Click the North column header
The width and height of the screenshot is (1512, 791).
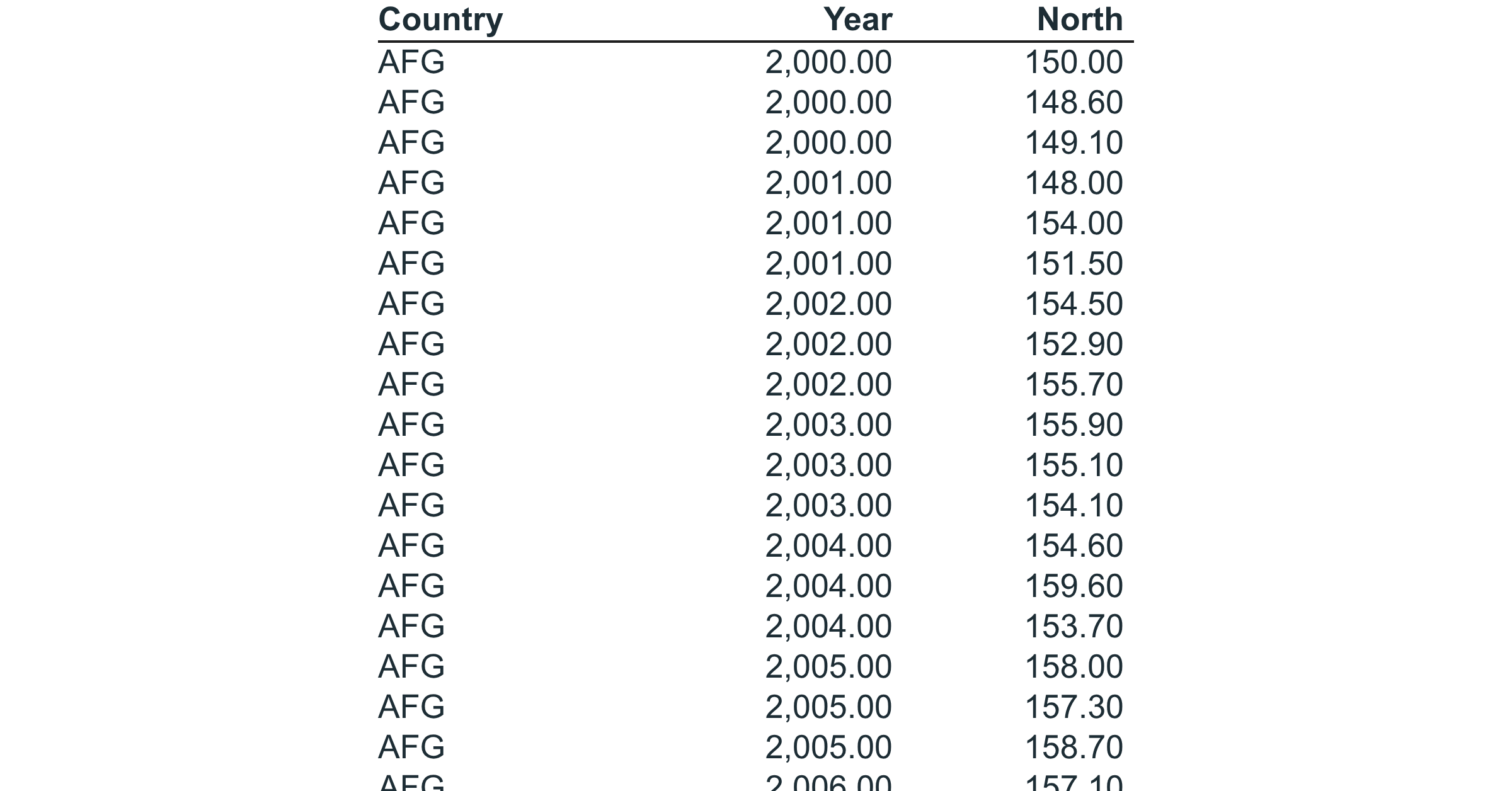1080,20
